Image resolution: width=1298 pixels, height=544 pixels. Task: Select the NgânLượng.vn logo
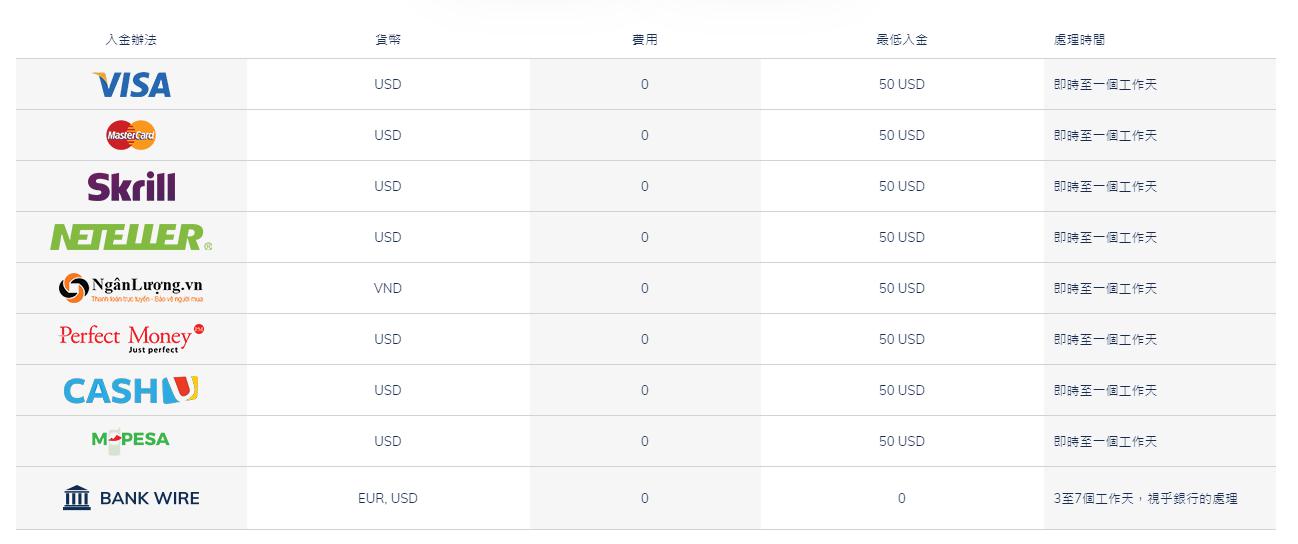click(131, 288)
